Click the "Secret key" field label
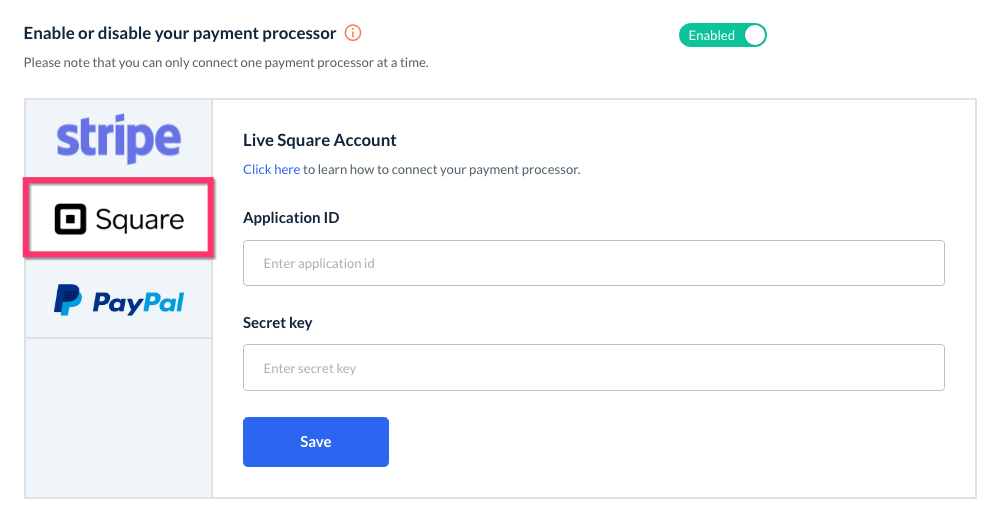This screenshot has height=514, width=998. 277,323
